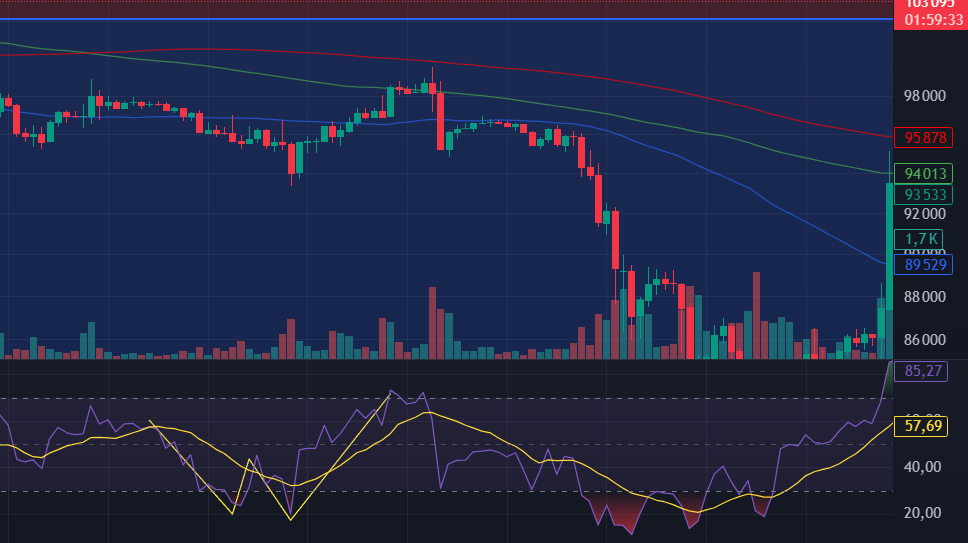Click the 01:59:33 candle countdown timer
The image size is (968, 543).
click(929, 19)
